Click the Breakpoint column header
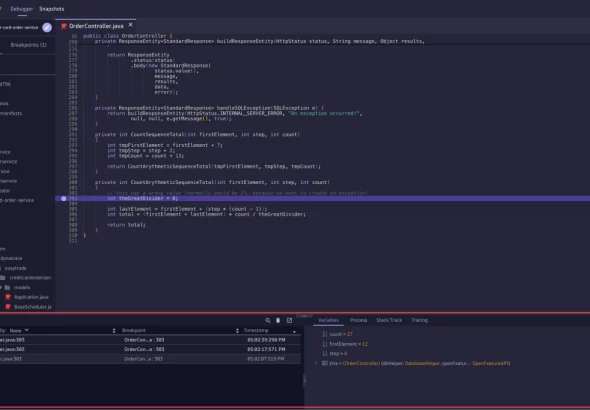 click(134, 331)
